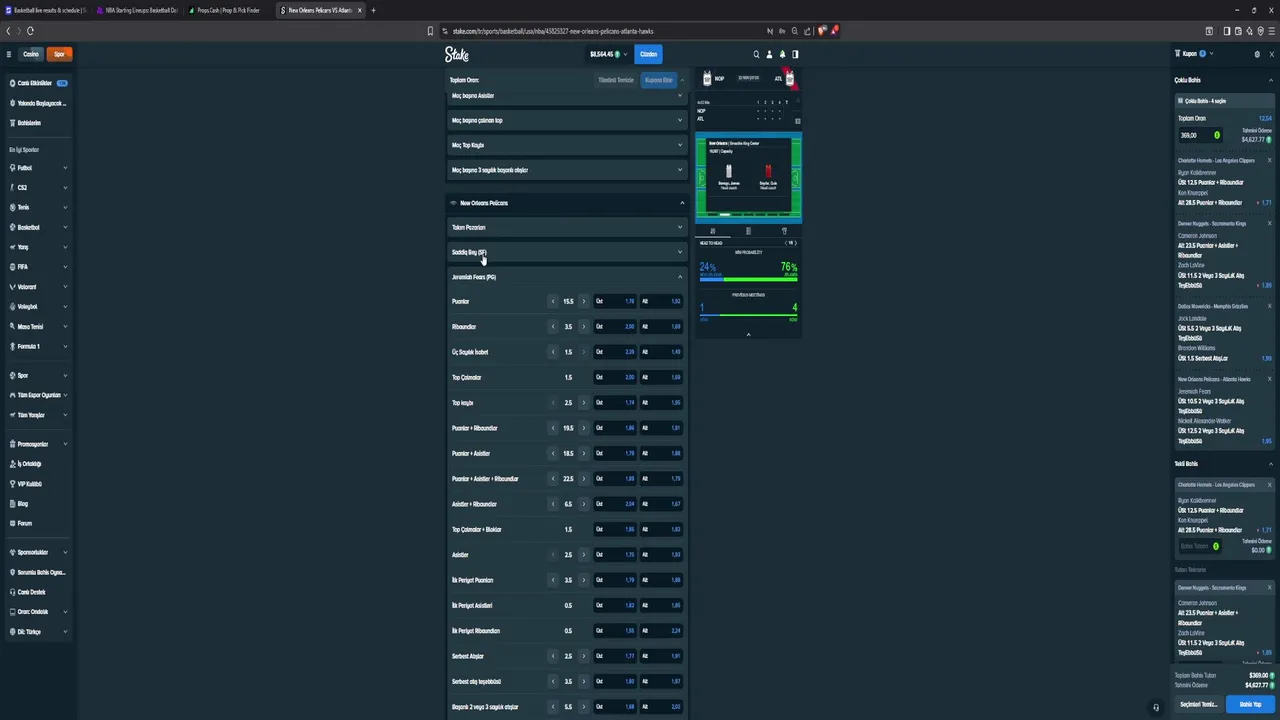
Task: Expand Maç başına 3 sayılık başarılı atışlar
Action: click(567, 170)
